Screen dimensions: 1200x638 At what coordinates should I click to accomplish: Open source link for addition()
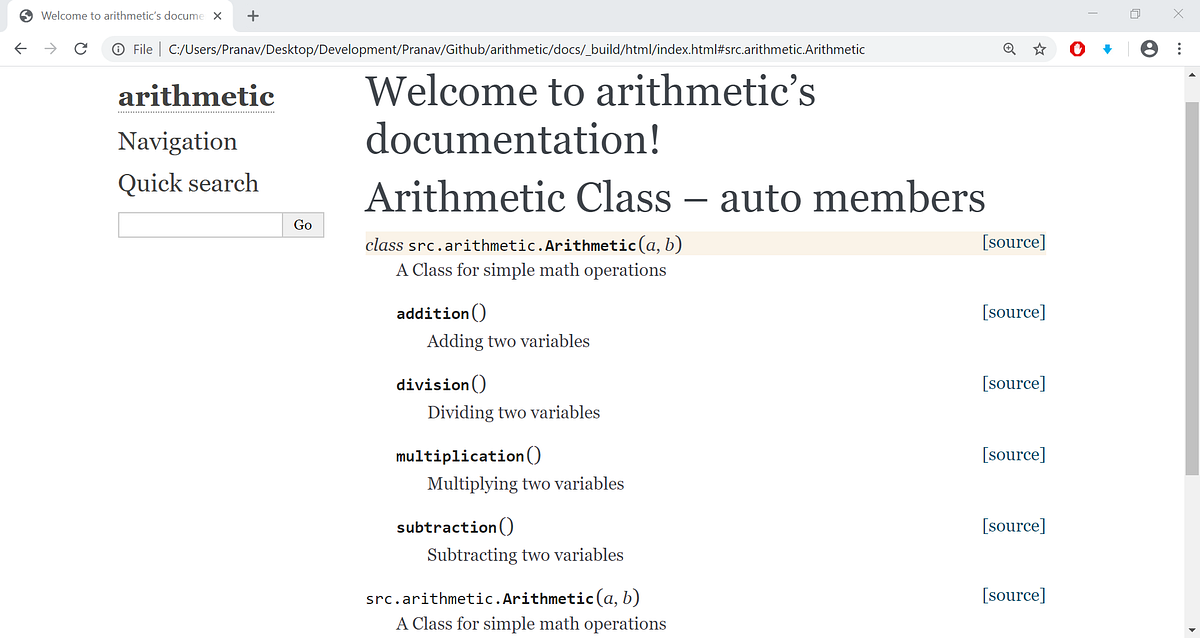pos(1013,311)
